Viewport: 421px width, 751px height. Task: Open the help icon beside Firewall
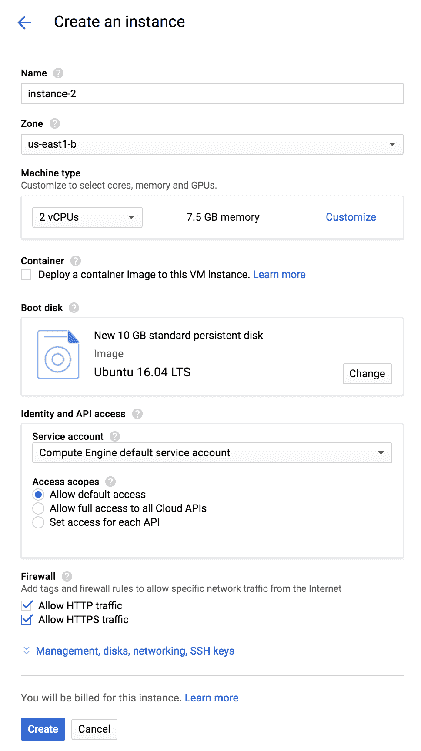tap(67, 577)
